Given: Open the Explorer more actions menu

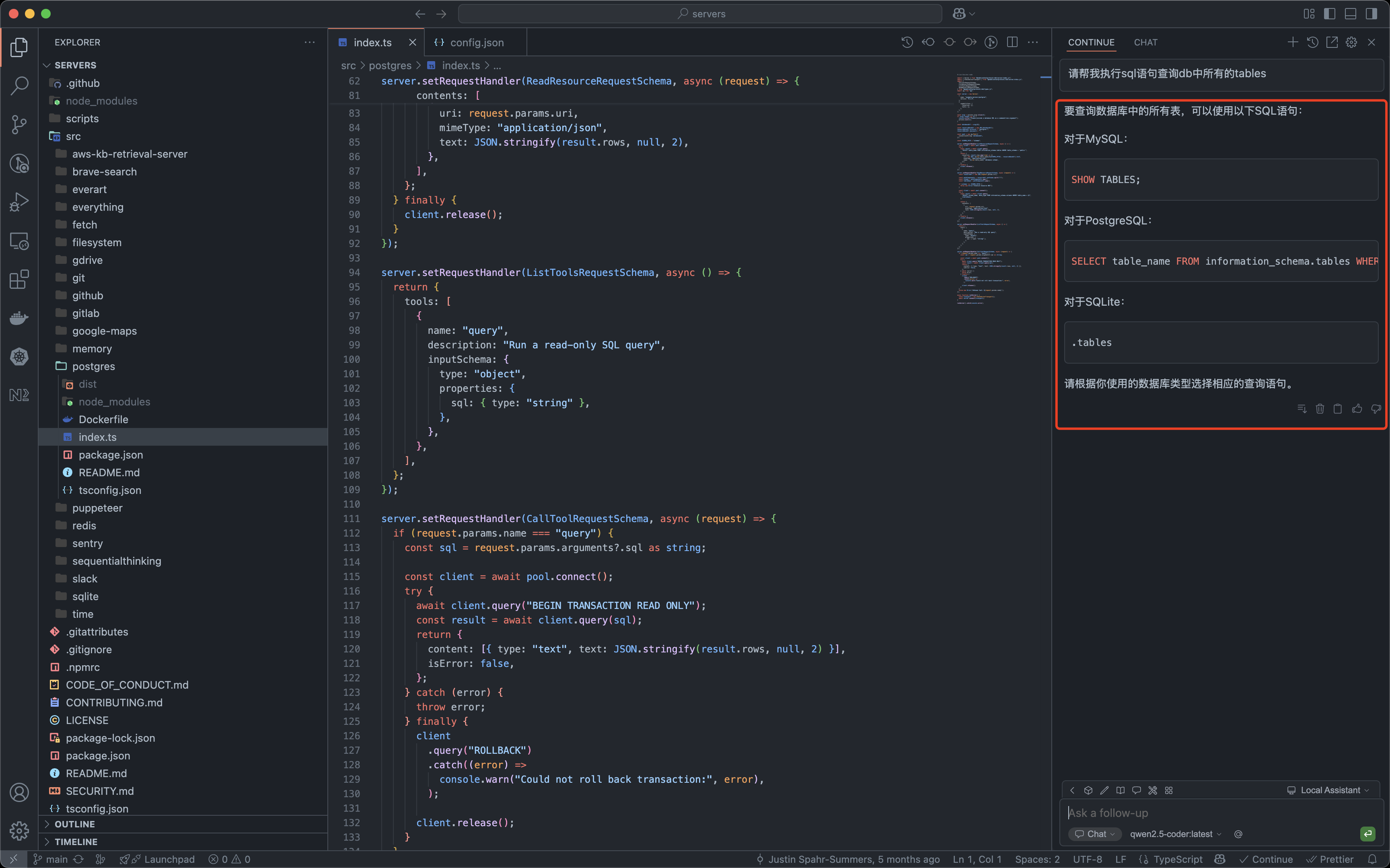Looking at the screenshot, I should pos(309,42).
